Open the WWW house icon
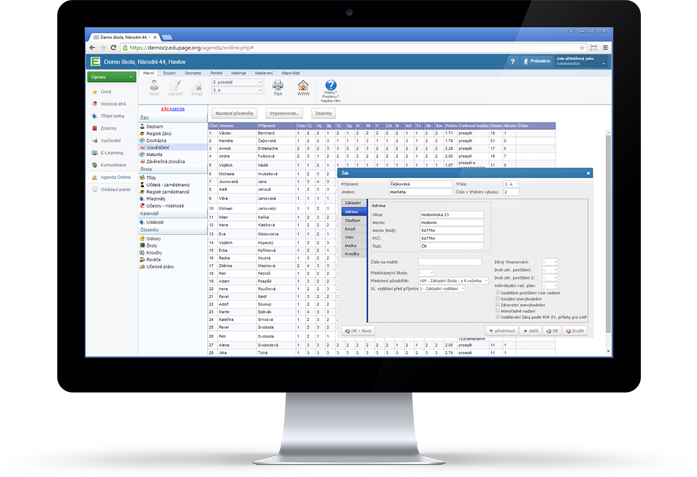 (x=304, y=87)
